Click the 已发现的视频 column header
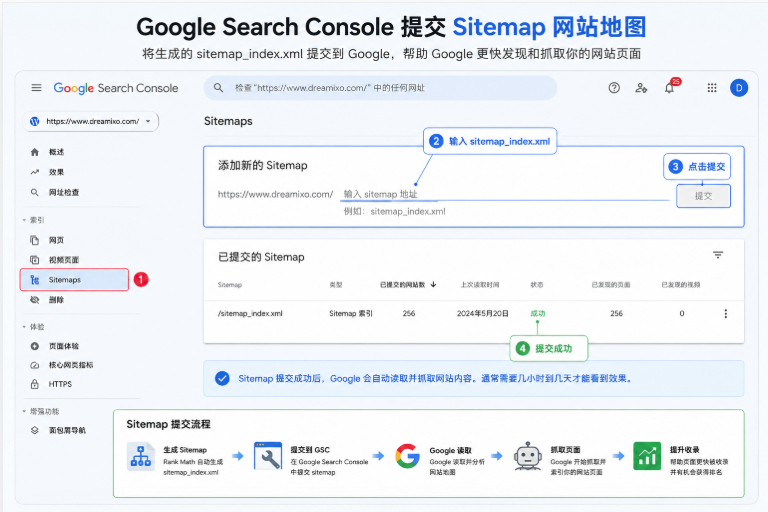The width and height of the screenshot is (768, 512). (680, 285)
